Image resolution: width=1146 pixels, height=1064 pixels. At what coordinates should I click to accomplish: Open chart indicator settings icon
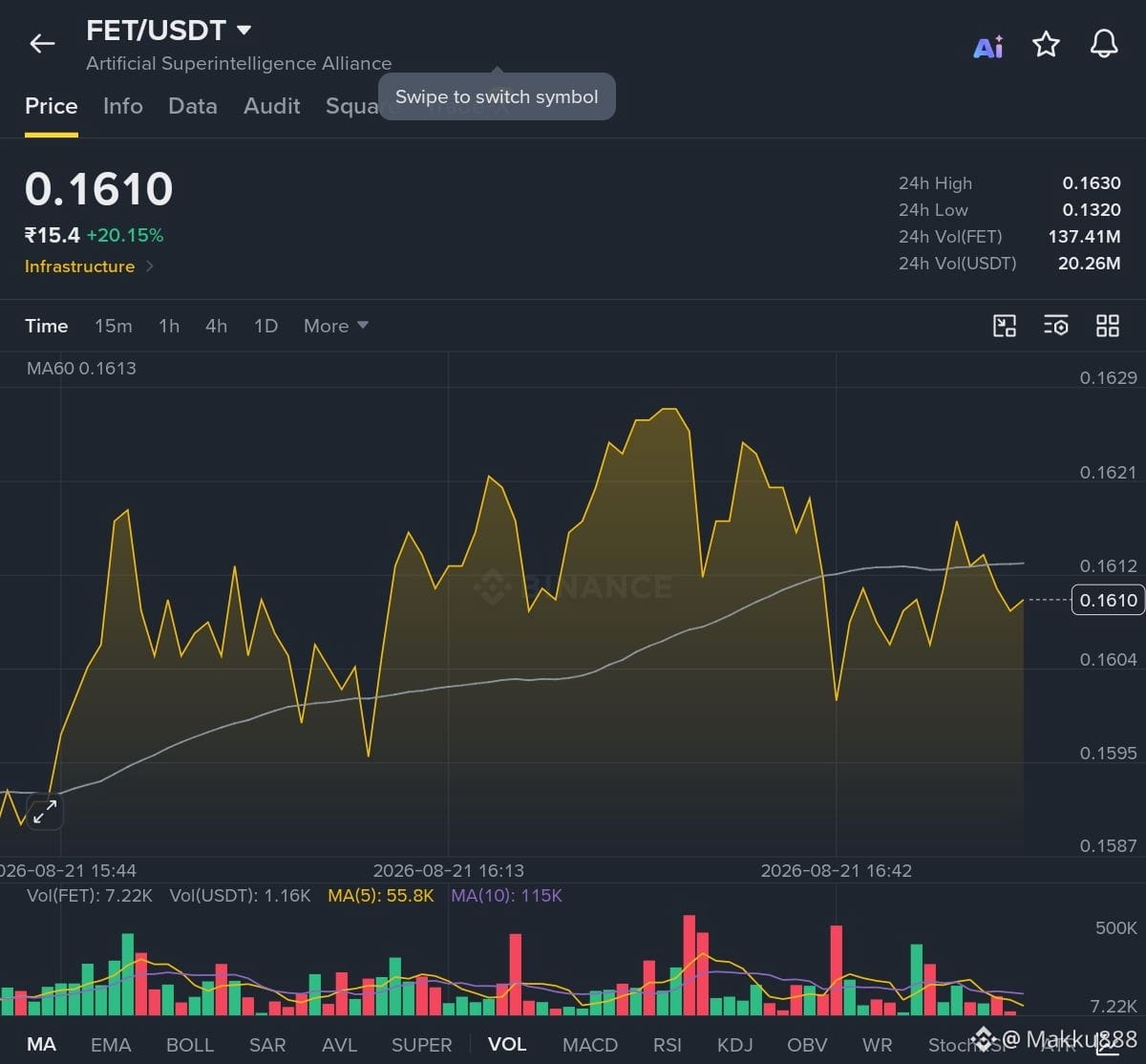1056,326
